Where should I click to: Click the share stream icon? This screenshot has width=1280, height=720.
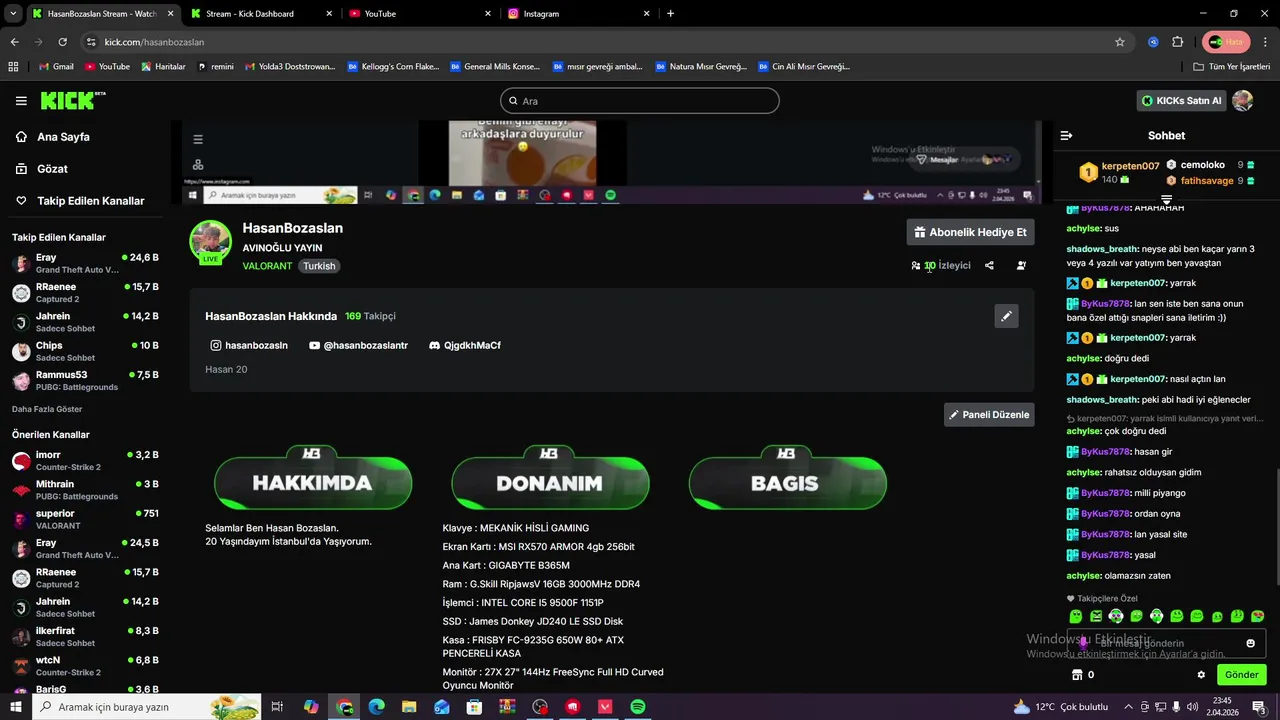tap(989, 266)
